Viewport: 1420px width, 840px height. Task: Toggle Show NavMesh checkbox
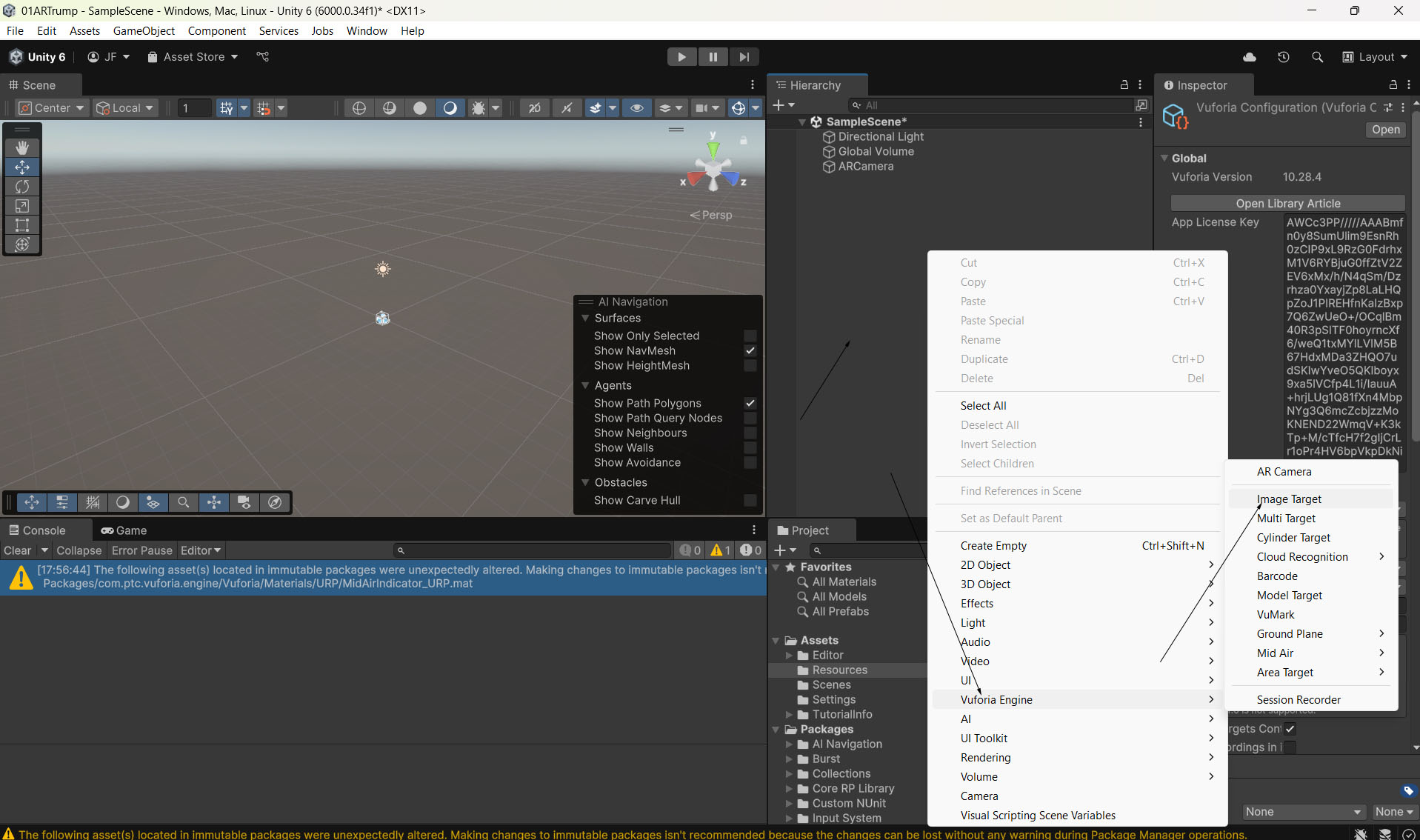coord(750,350)
